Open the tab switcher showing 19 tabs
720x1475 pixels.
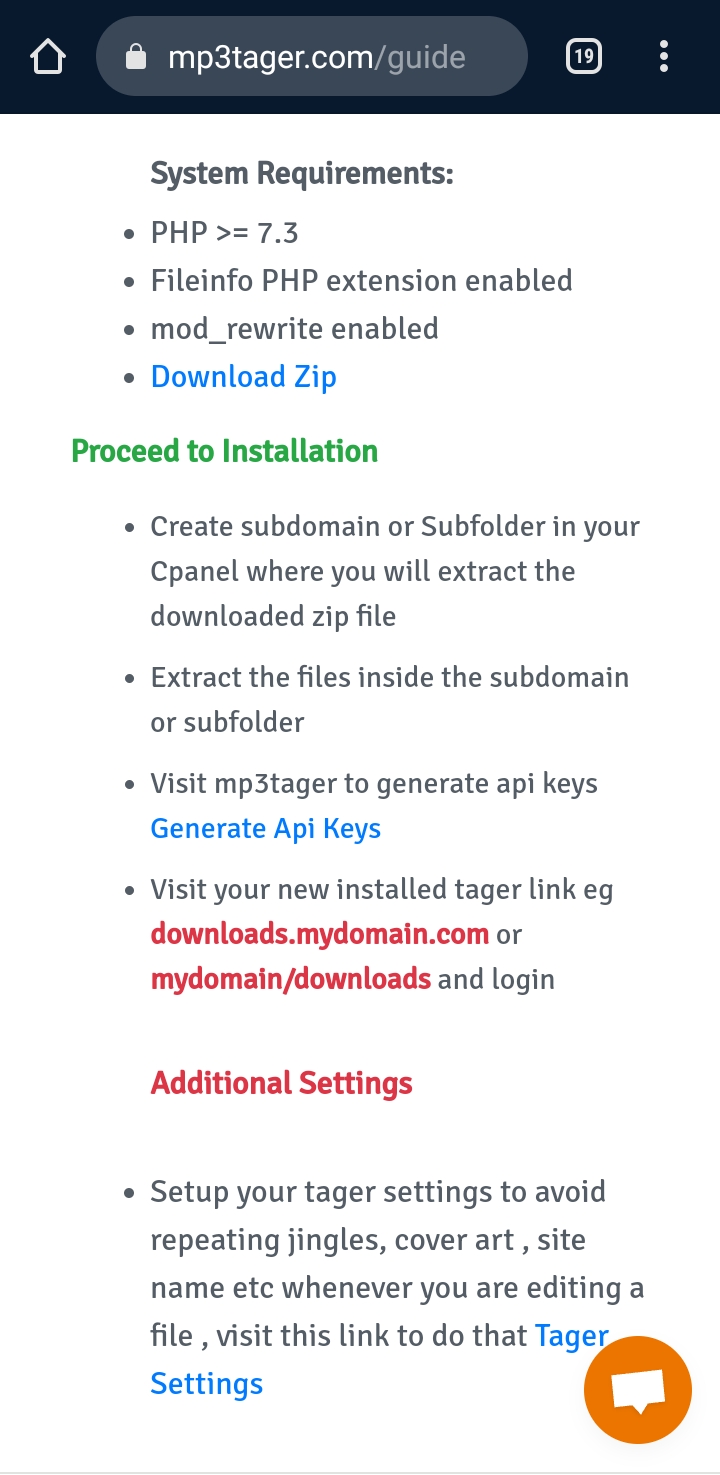pyautogui.click(x=584, y=57)
